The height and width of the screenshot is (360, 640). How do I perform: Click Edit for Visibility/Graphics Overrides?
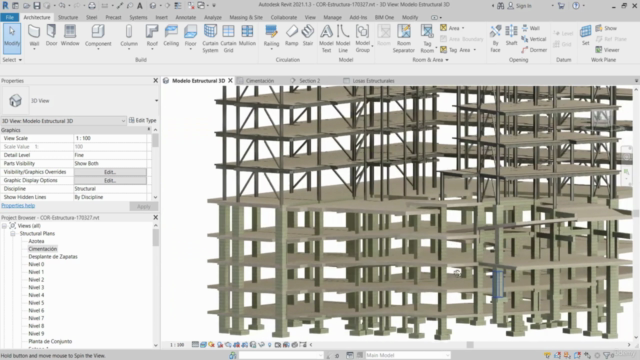(110, 172)
